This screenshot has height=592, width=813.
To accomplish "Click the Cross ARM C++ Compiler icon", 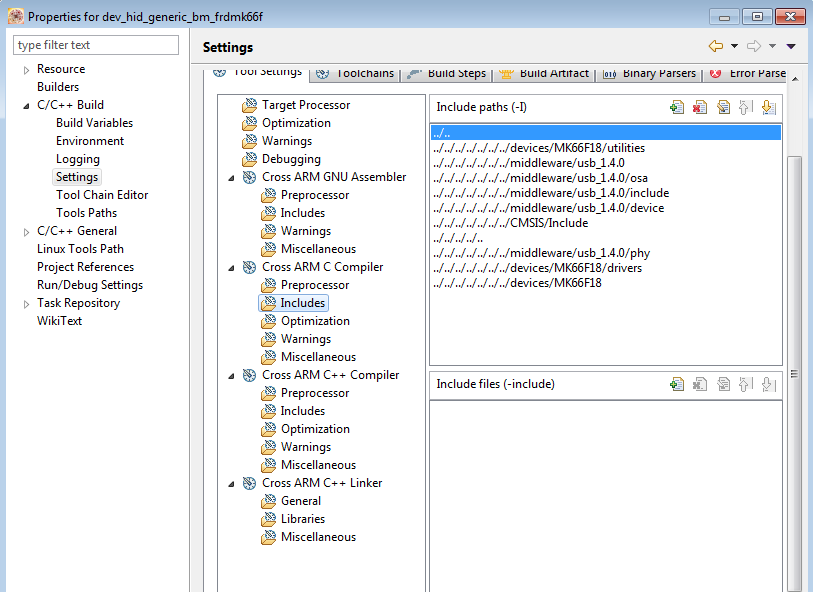I will tap(249, 375).
